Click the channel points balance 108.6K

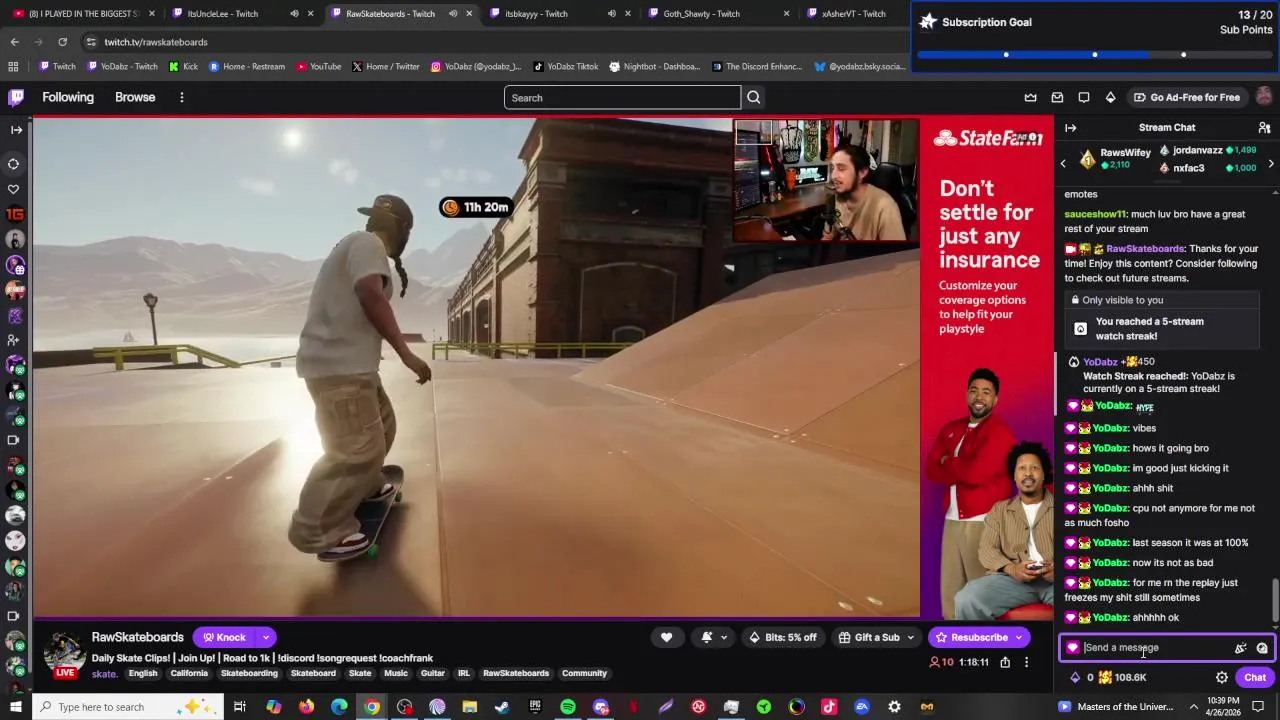tap(1122, 677)
